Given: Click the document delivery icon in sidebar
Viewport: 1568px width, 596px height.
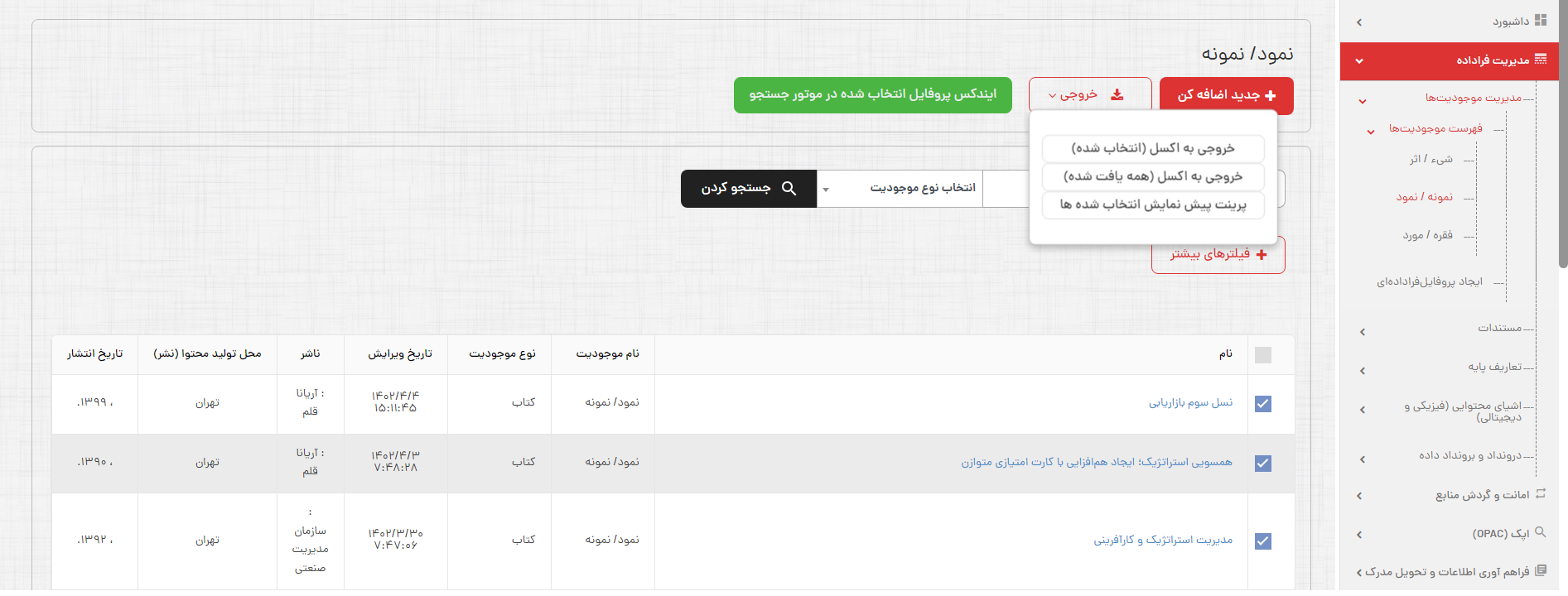Looking at the screenshot, I should pos(1541,571).
